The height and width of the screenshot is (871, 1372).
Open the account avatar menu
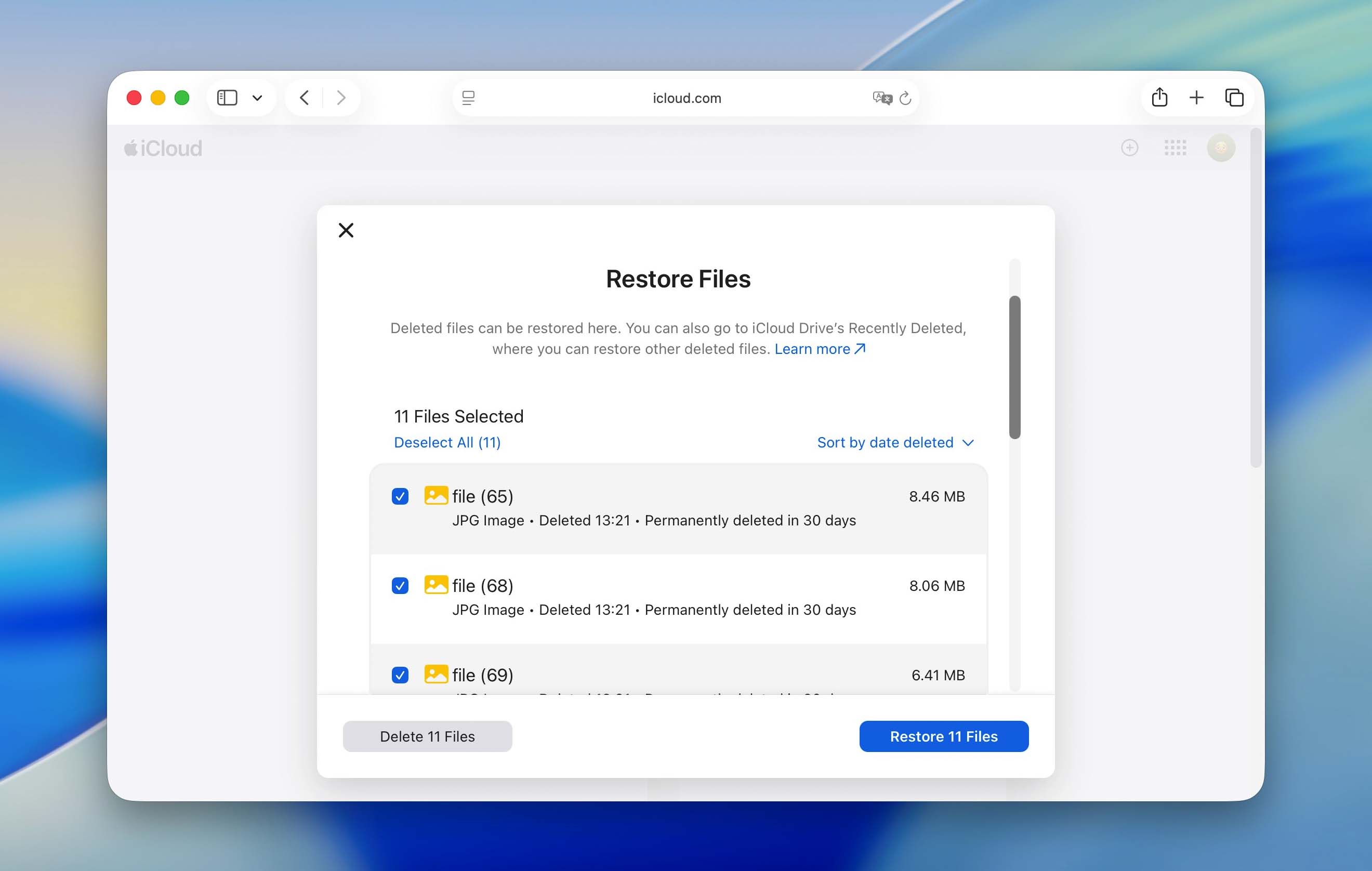[x=1220, y=148]
